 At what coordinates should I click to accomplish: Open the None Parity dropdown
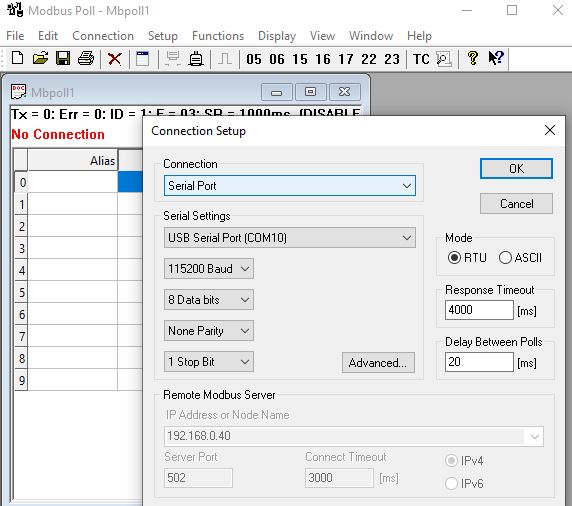[x=209, y=331]
